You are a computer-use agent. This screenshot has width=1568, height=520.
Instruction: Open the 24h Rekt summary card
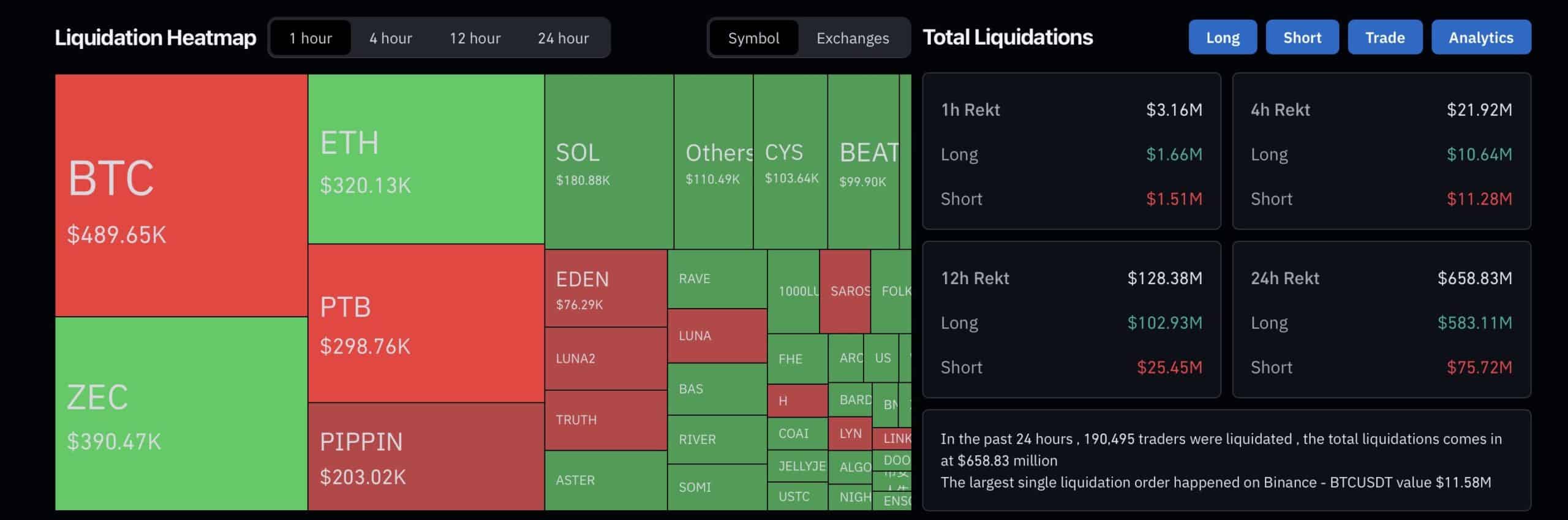[1381, 319]
